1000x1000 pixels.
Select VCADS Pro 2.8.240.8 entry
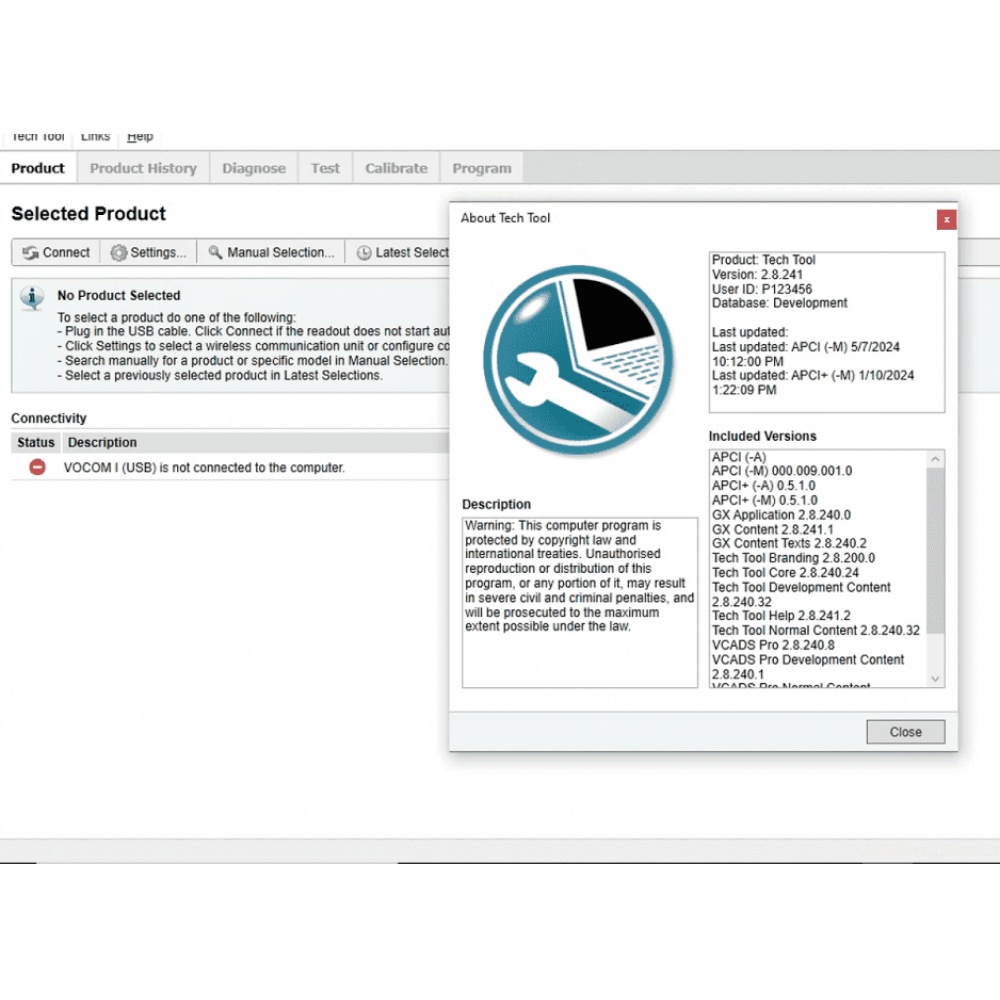[773, 645]
